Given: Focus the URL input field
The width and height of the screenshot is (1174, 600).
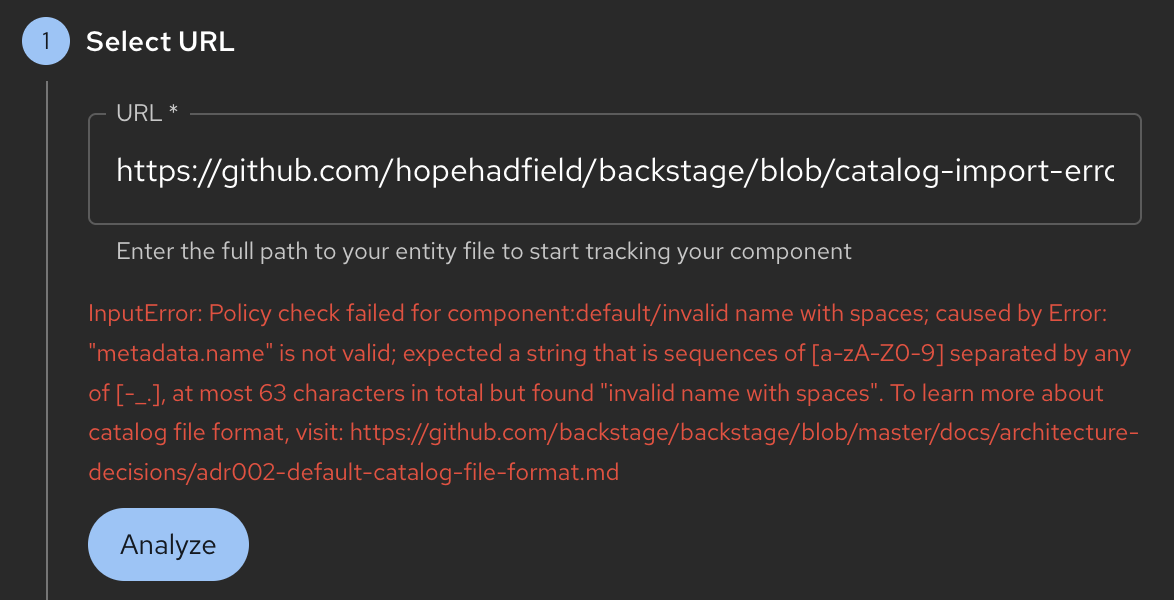Looking at the screenshot, I should point(614,171).
